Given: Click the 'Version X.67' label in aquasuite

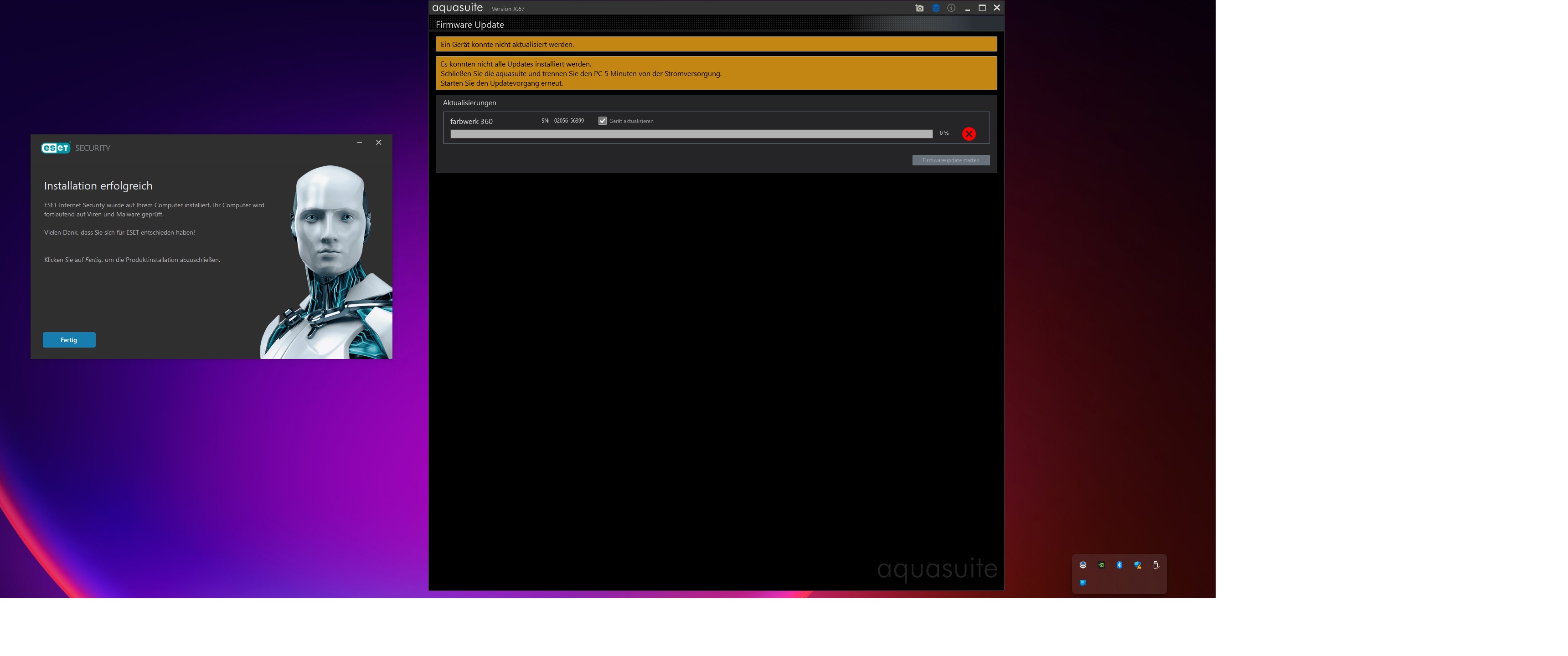Looking at the screenshot, I should tap(508, 9).
